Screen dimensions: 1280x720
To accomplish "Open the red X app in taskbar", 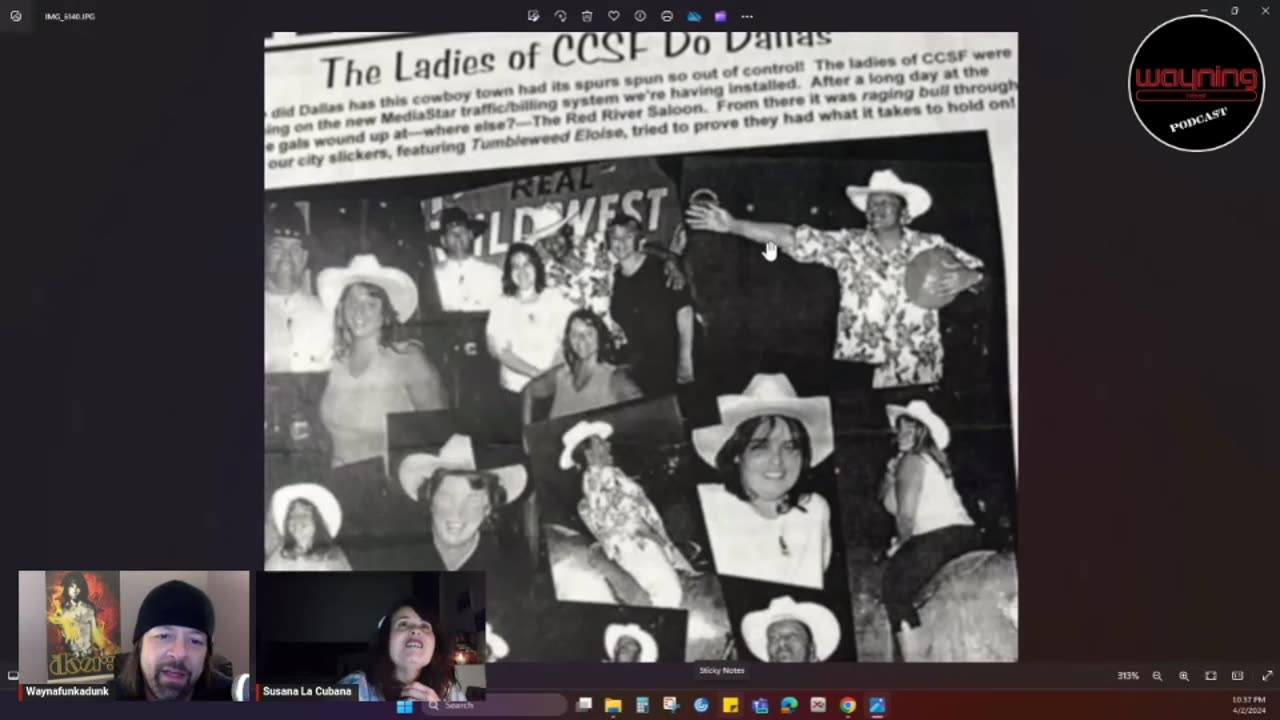I will coord(818,706).
